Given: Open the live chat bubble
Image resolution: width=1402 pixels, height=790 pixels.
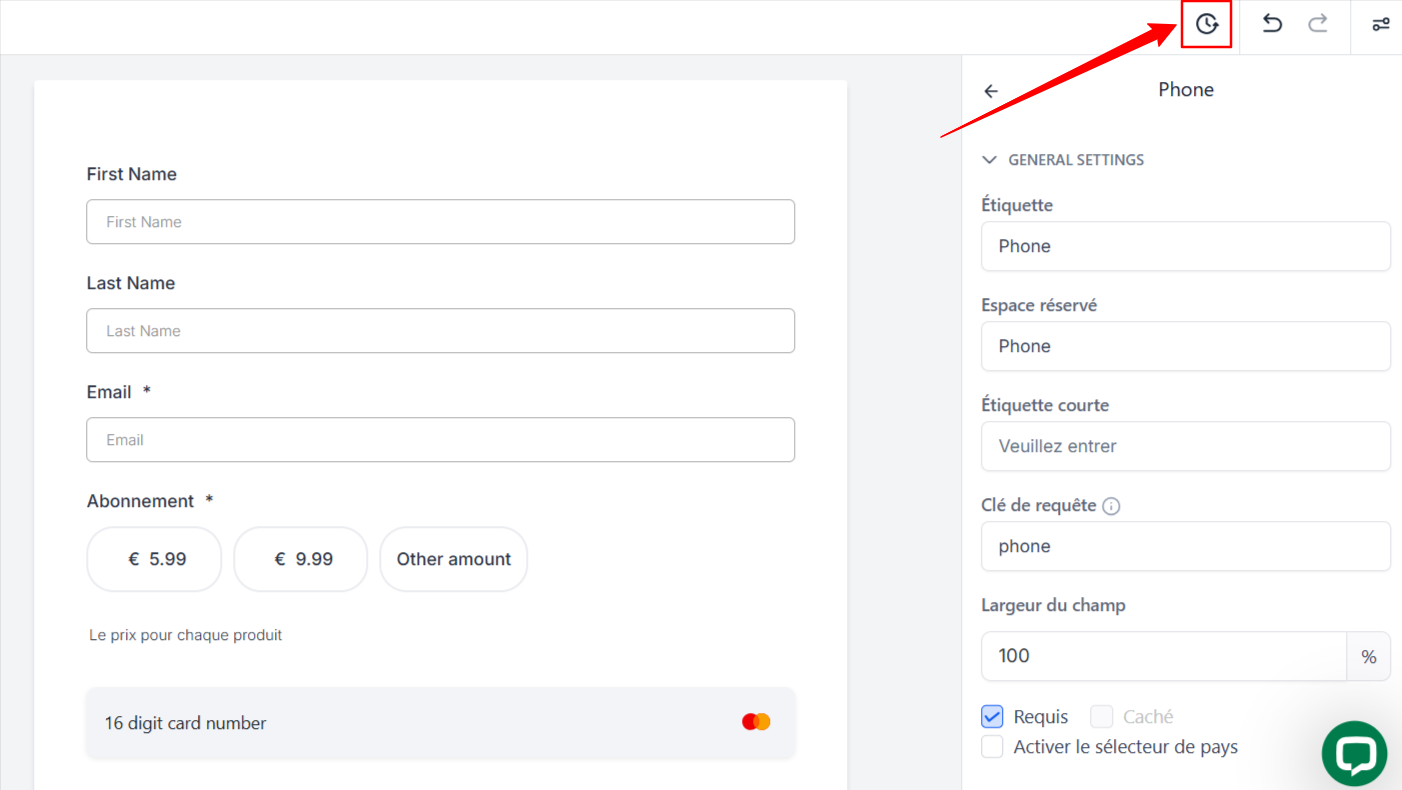Looking at the screenshot, I should click(x=1354, y=753).
